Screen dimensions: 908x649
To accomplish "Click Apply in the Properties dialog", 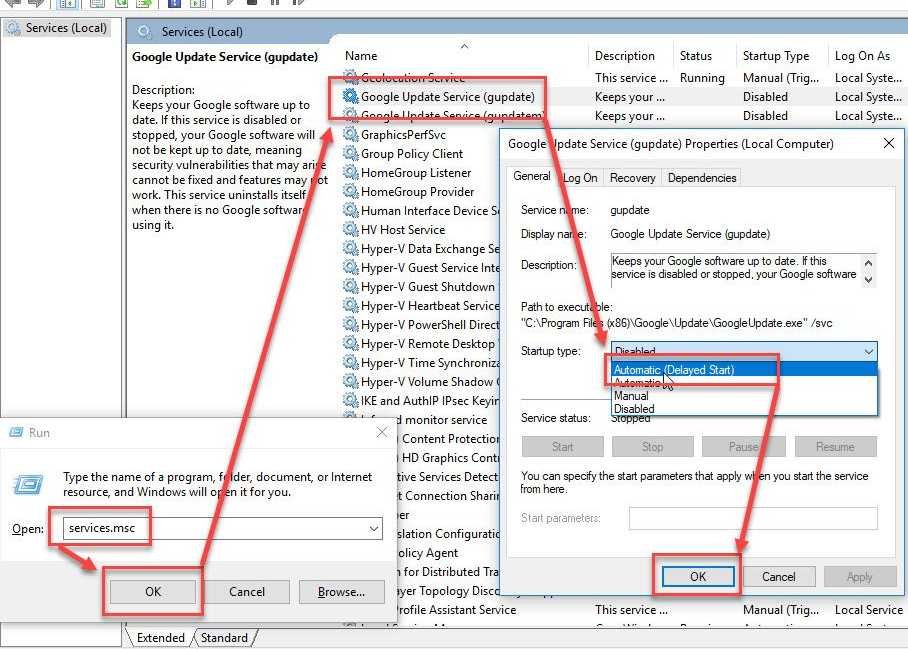I will [x=859, y=577].
